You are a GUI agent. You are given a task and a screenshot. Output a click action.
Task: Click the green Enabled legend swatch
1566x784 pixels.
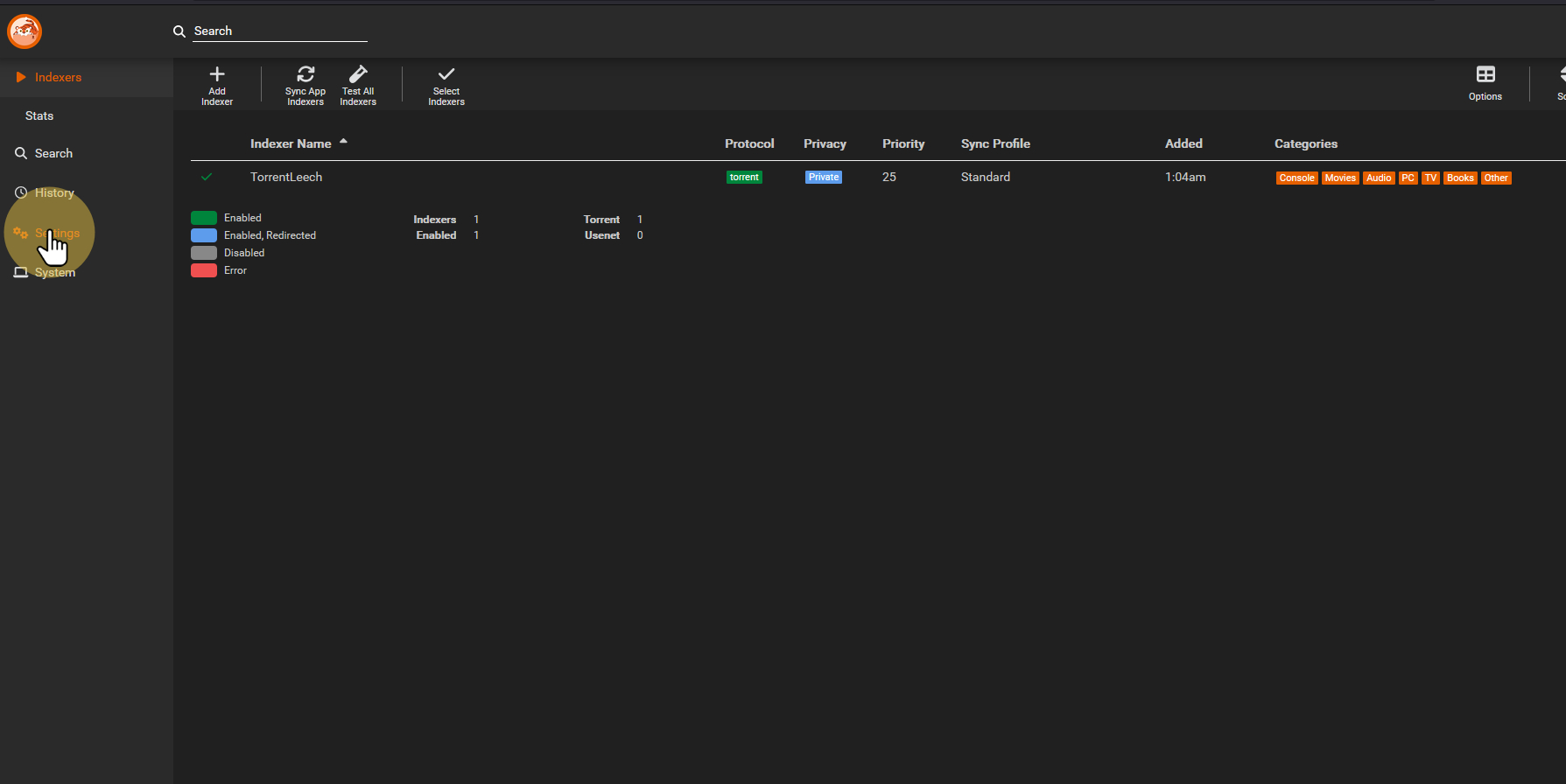click(x=204, y=218)
